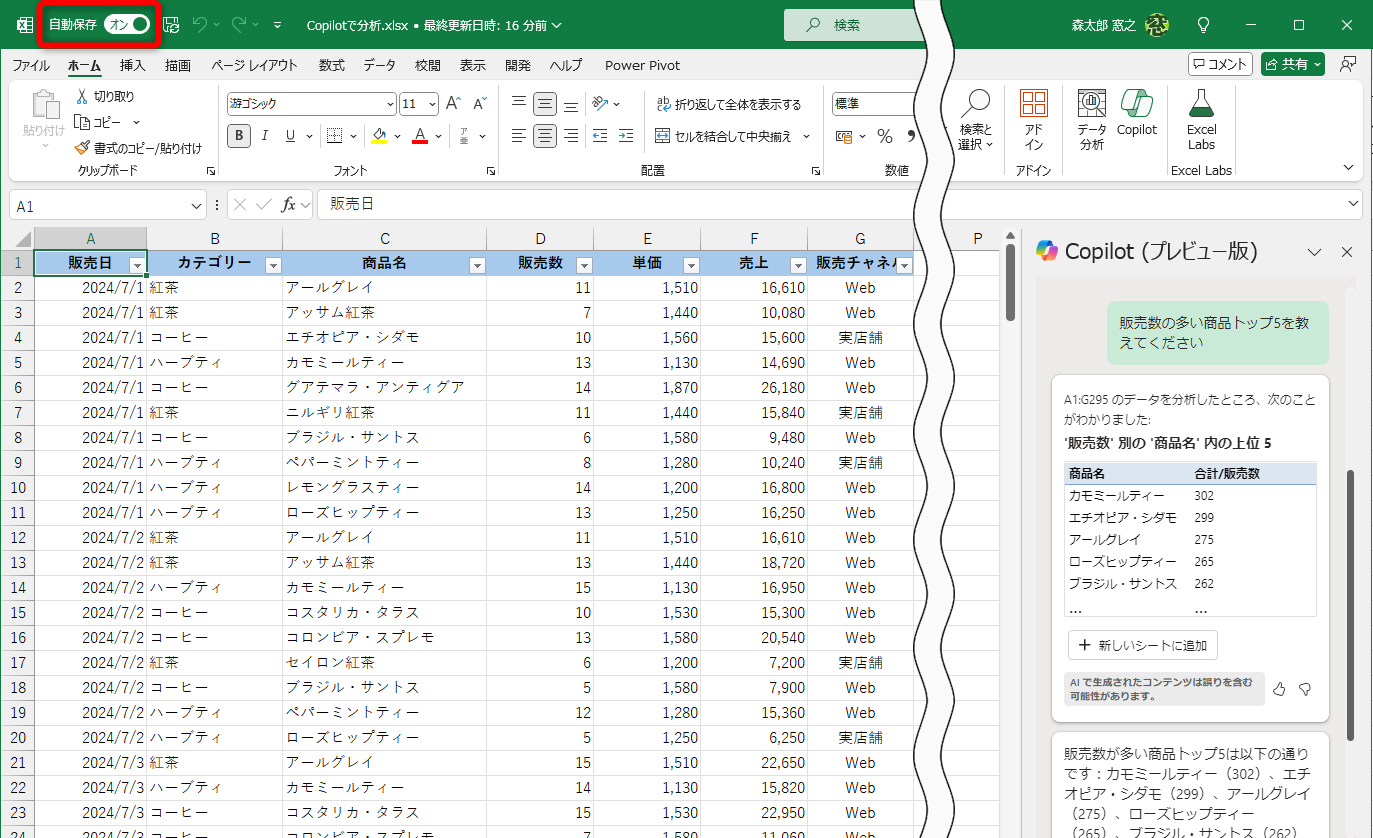The image size is (1373, 838).
Task: Click the percent style icon
Action: click(x=884, y=135)
